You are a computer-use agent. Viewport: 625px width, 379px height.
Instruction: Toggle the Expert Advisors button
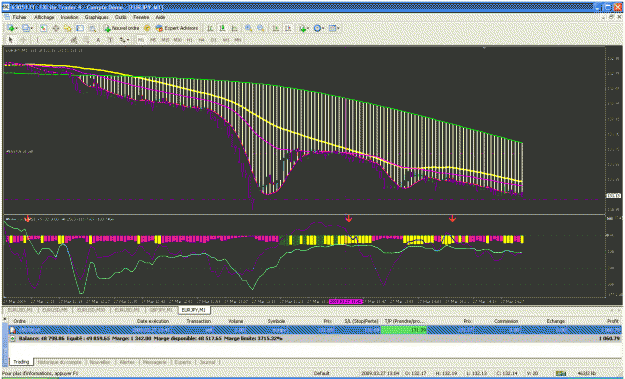tap(177, 28)
